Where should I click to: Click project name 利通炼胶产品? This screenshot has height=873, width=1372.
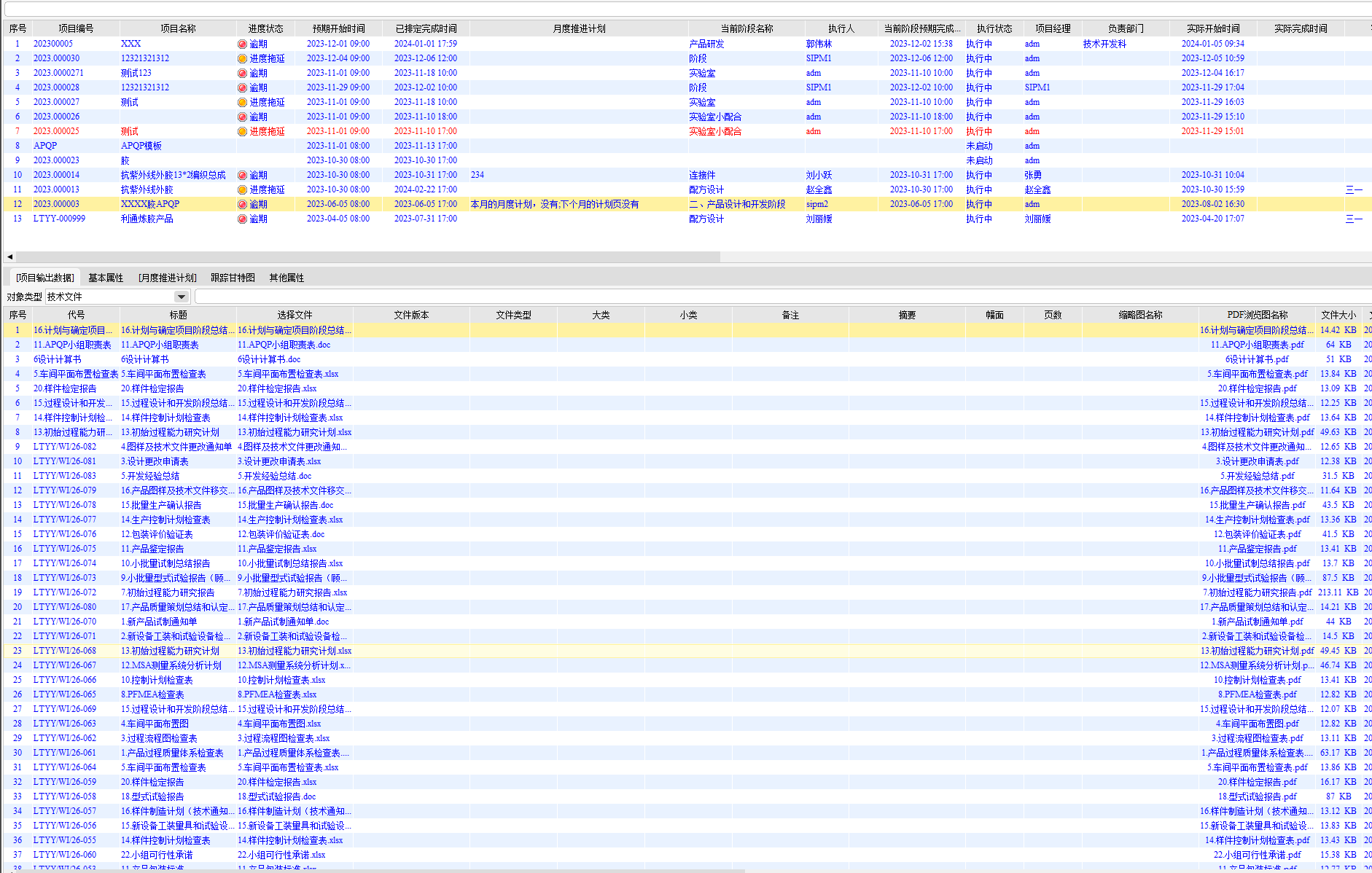coord(147,219)
